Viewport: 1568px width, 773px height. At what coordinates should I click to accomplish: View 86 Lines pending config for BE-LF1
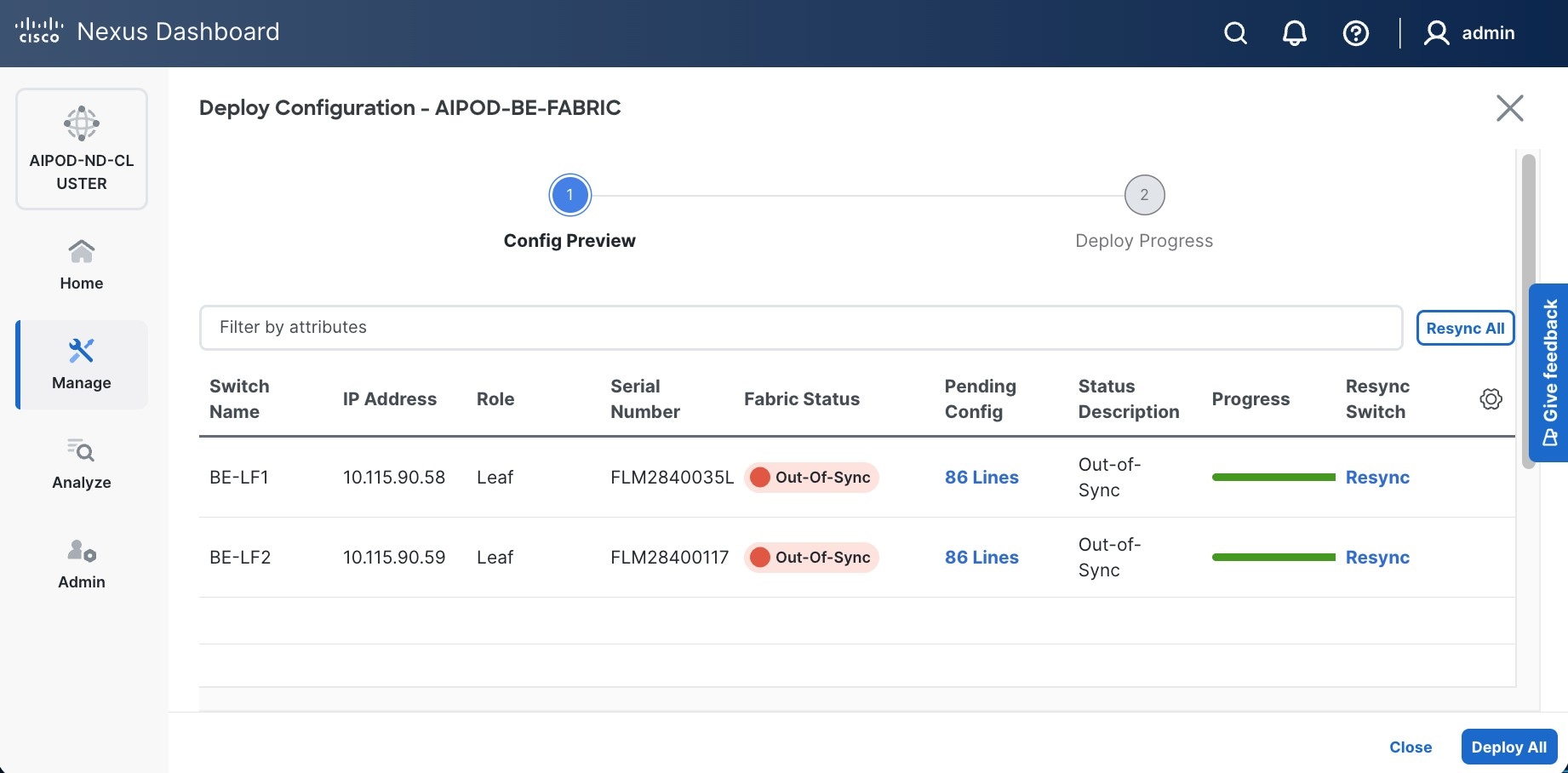point(981,478)
